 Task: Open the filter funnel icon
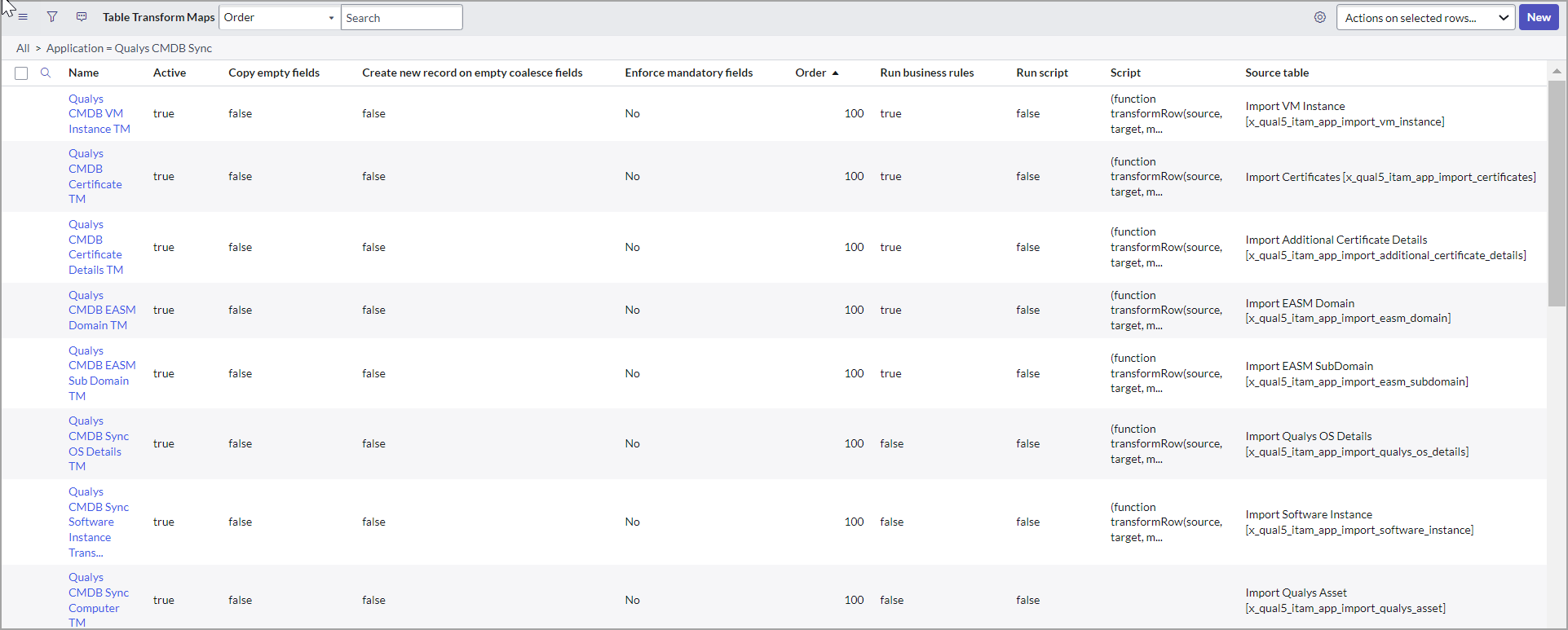pyautogui.click(x=52, y=17)
